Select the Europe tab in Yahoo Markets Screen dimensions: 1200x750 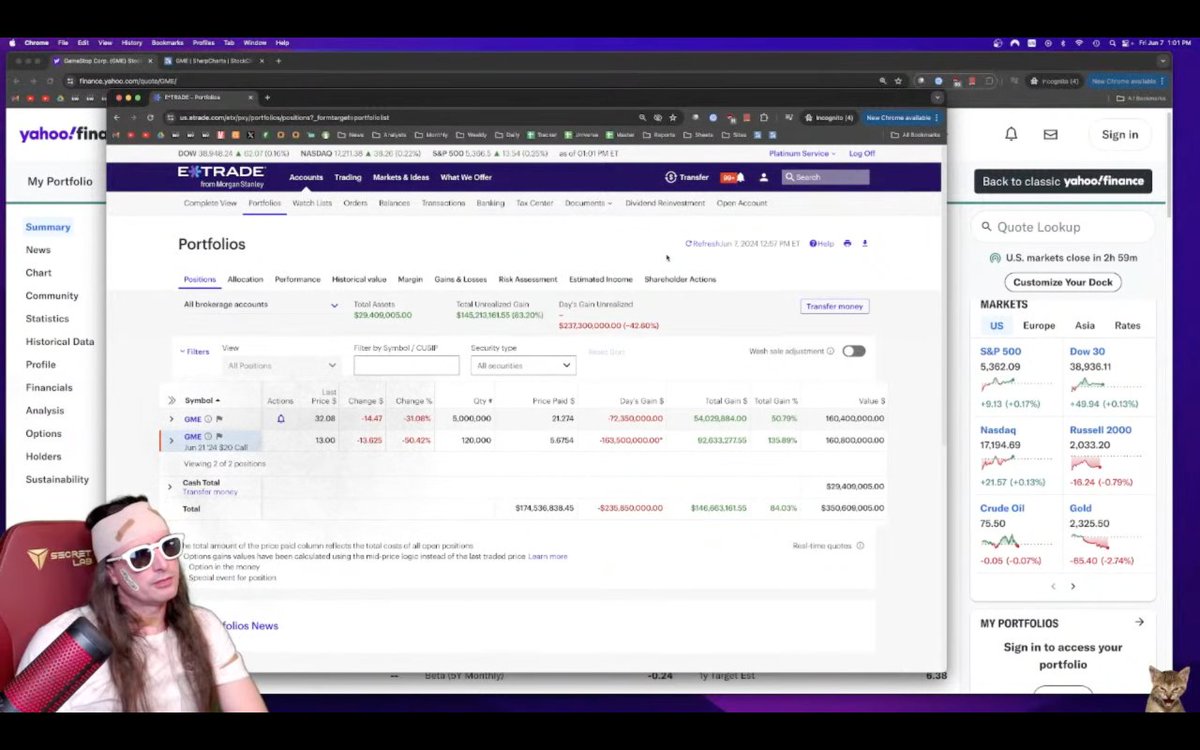point(1039,326)
